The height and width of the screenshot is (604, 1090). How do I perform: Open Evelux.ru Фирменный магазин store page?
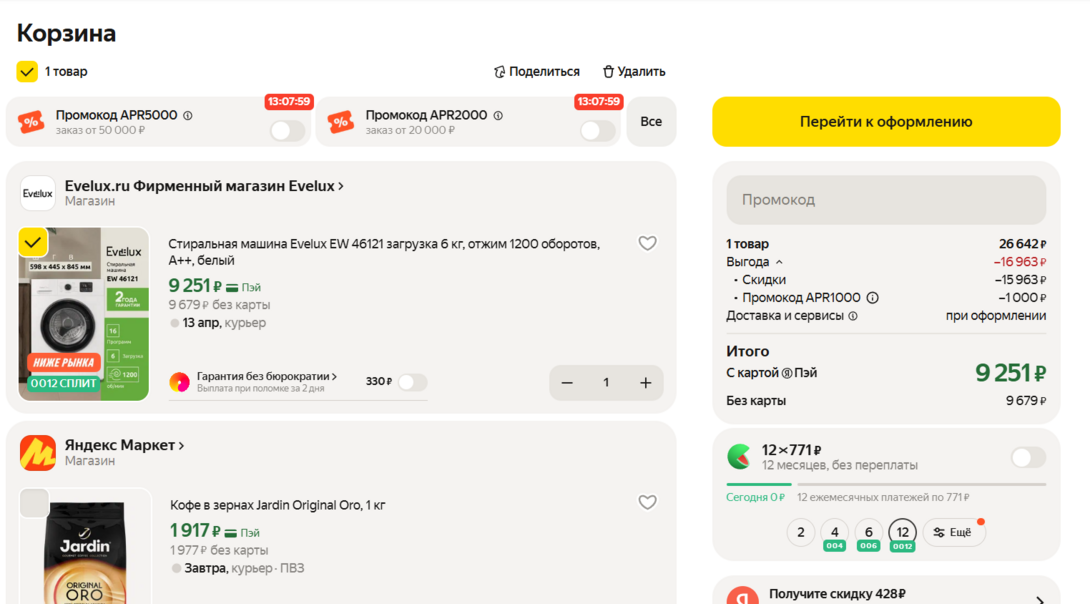(x=204, y=186)
